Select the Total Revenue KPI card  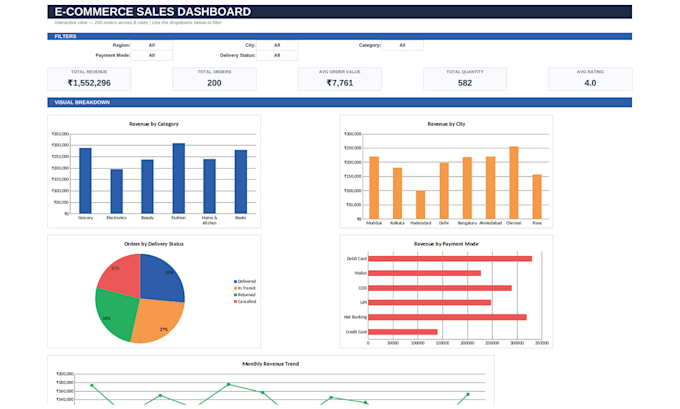[89, 79]
